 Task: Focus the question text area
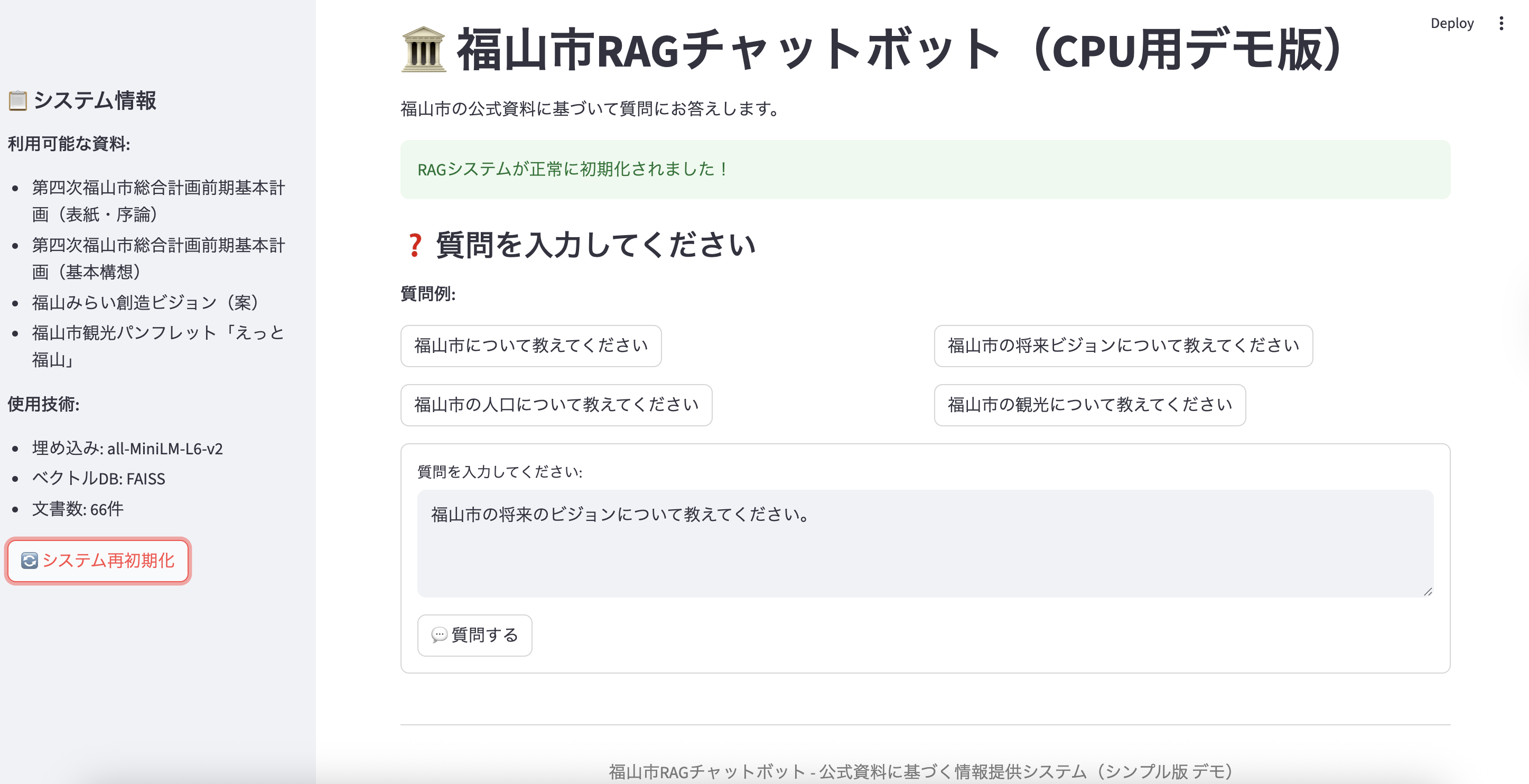925,543
